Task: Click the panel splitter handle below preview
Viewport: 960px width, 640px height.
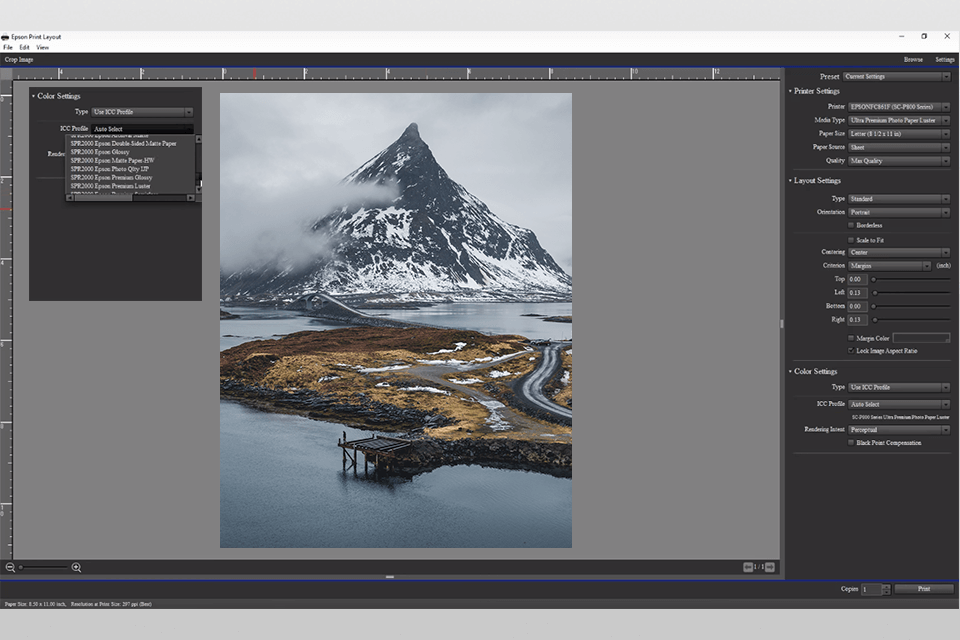Action: [390, 577]
